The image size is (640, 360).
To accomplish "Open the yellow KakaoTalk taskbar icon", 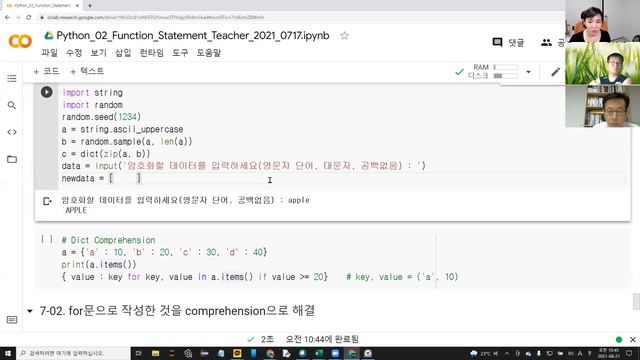I will [x=237, y=353].
